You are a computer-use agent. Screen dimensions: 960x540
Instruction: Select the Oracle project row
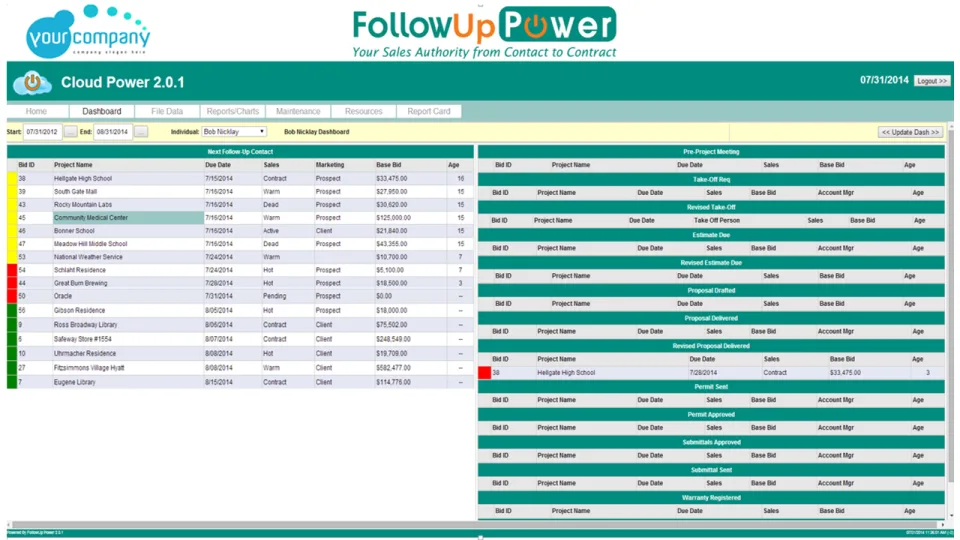point(240,296)
